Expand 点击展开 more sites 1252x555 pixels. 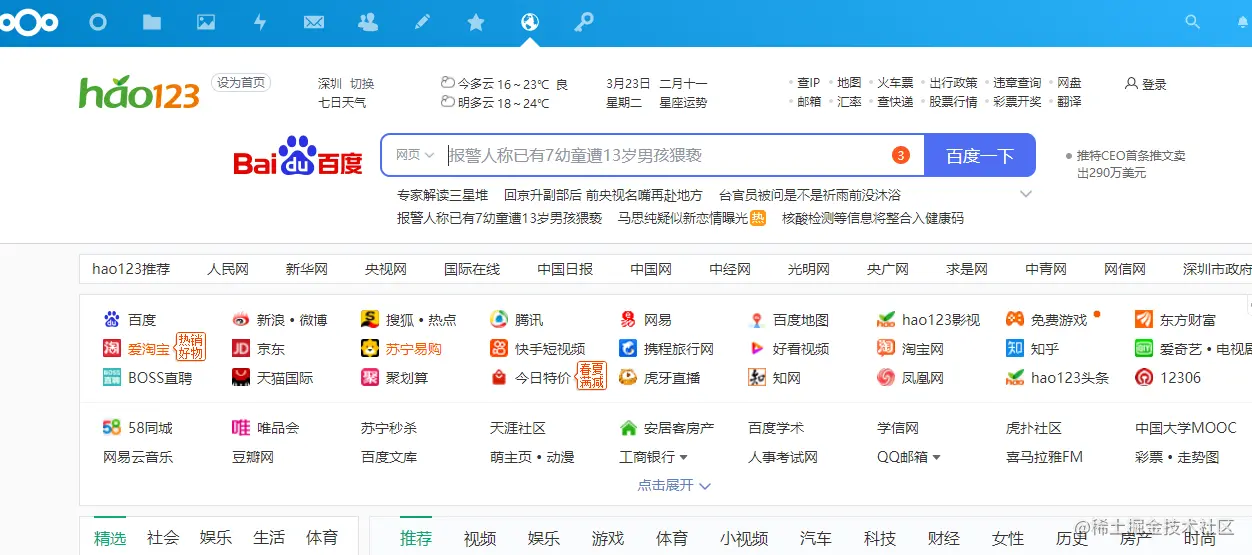[x=674, y=486]
